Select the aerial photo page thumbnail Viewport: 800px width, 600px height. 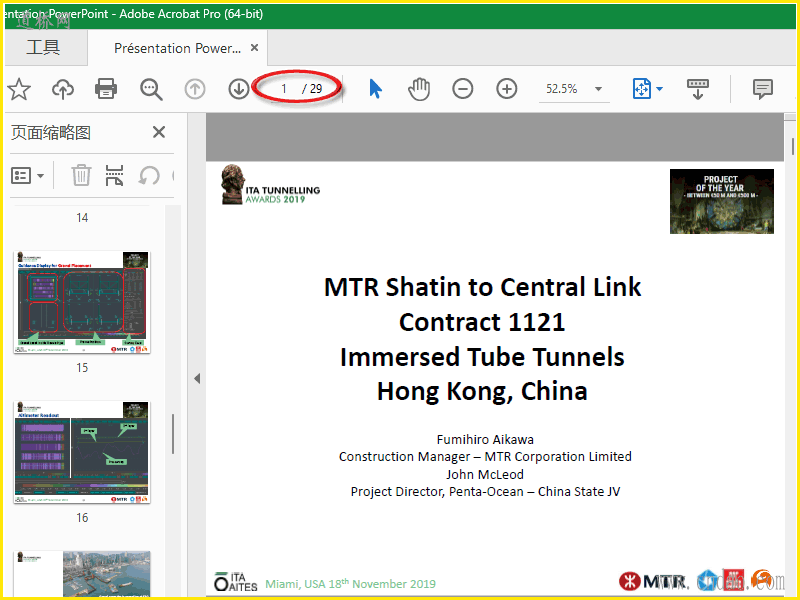point(82,573)
